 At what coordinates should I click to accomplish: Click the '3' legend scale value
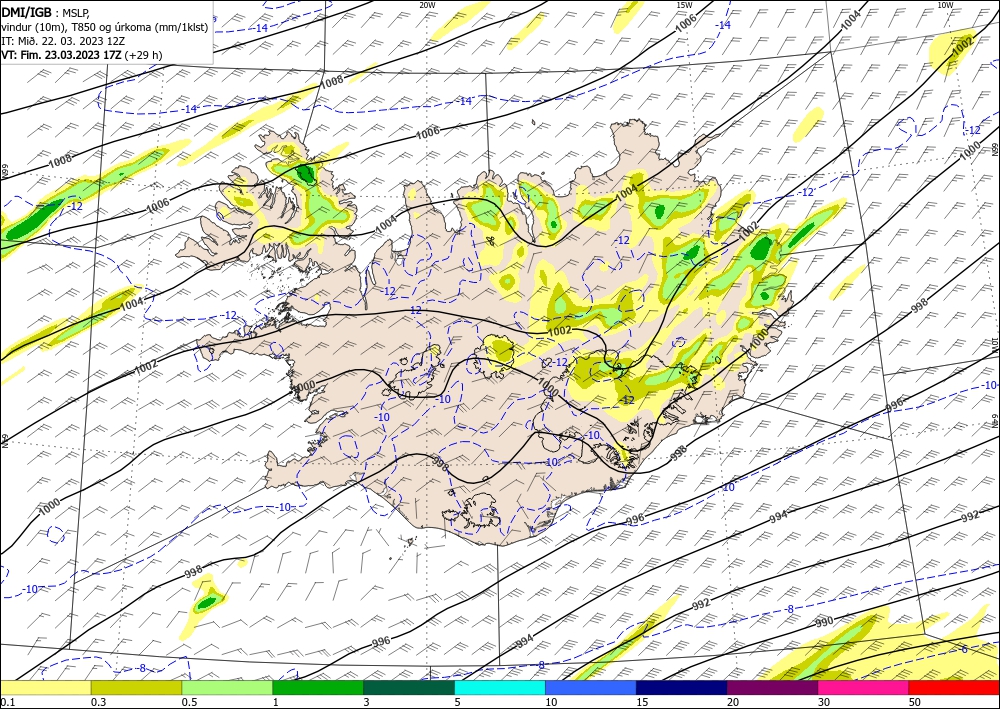click(x=367, y=702)
